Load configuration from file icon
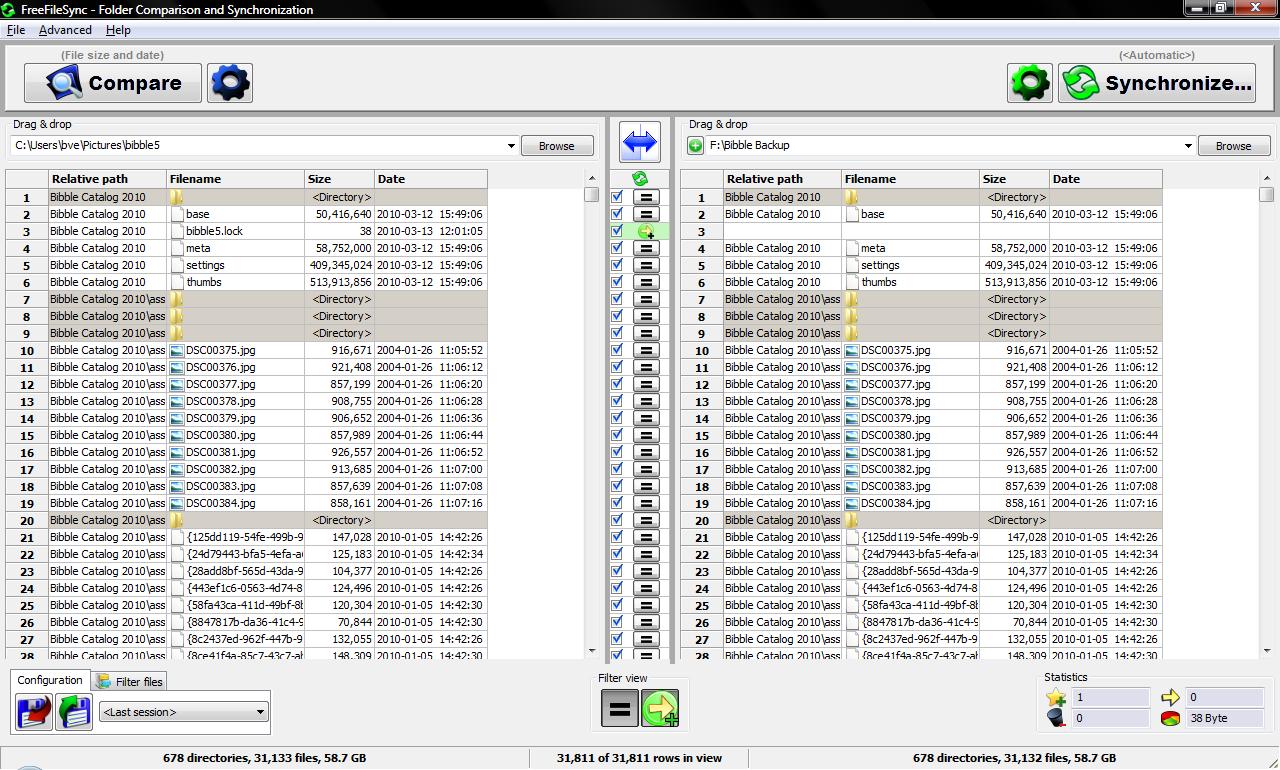Screen dimensions: 1280x770 click(x=74, y=712)
